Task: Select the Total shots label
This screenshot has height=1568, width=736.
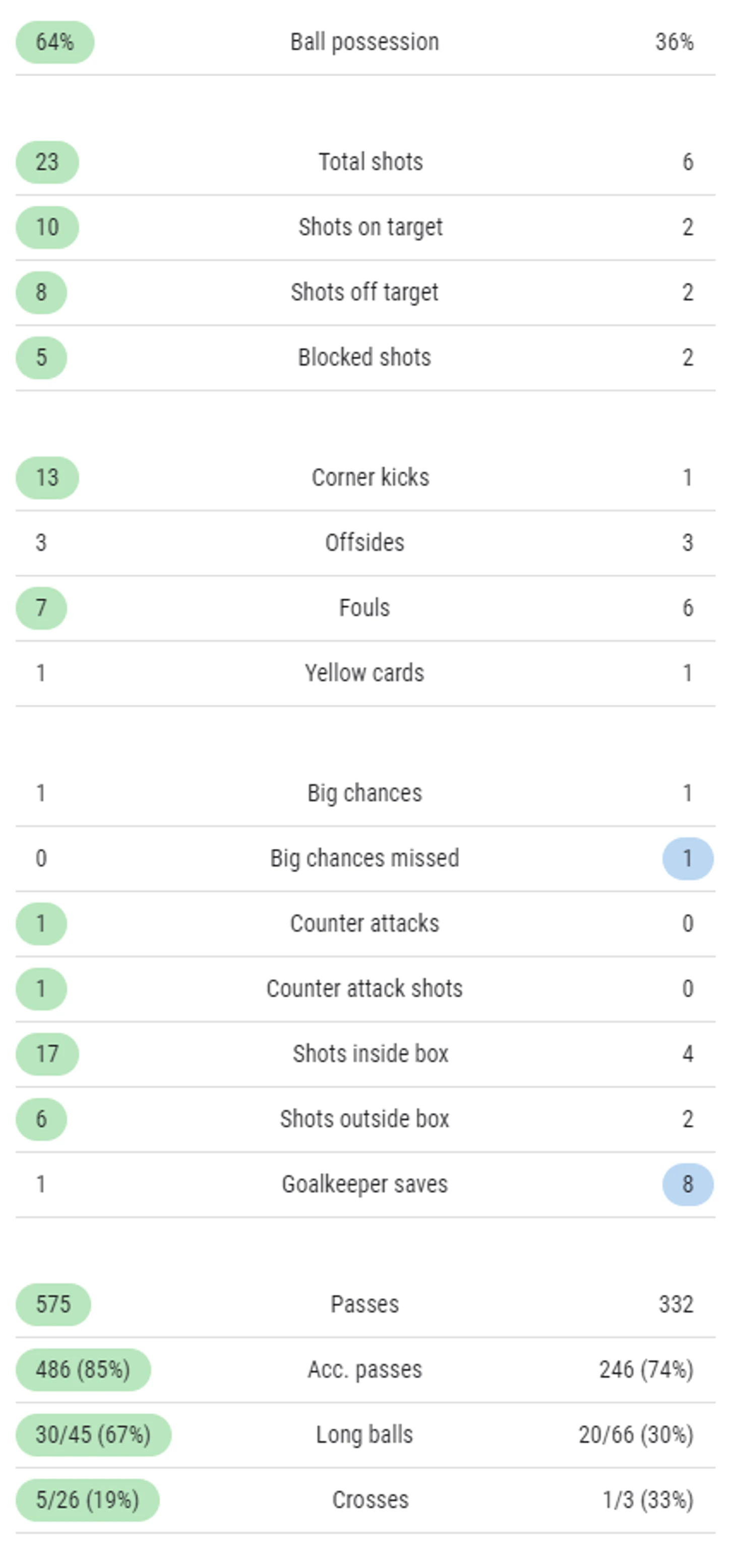Action: (x=370, y=162)
